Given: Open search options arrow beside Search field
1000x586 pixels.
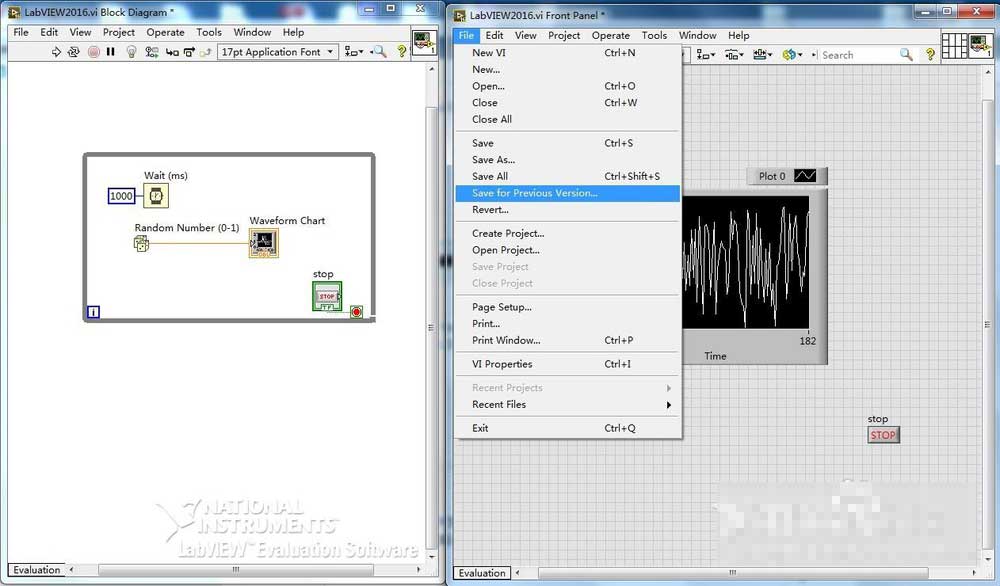Looking at the screenshot, I should 814,55.
